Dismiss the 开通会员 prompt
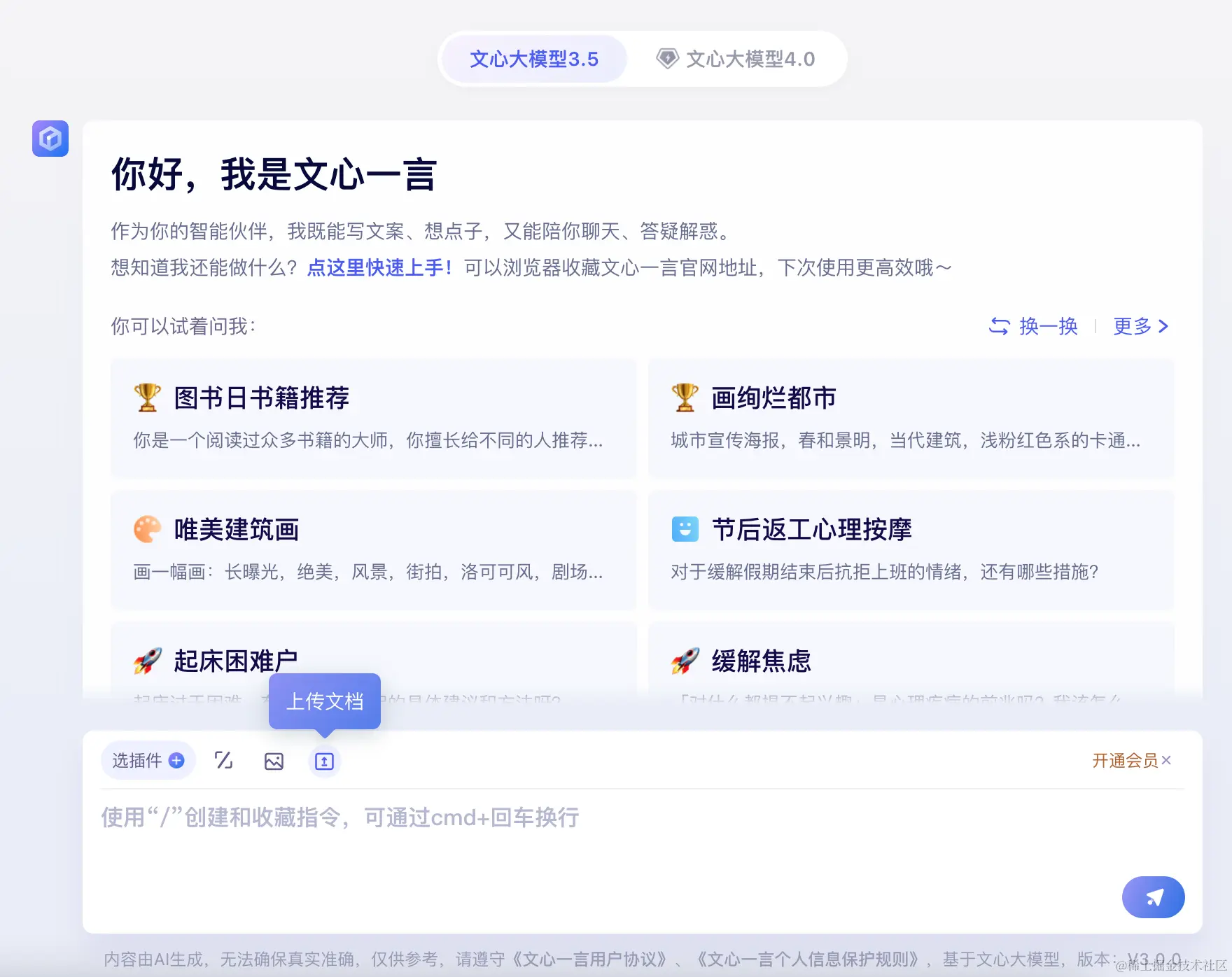This screenshot has height=977, width=1232. click(1166, 760)
